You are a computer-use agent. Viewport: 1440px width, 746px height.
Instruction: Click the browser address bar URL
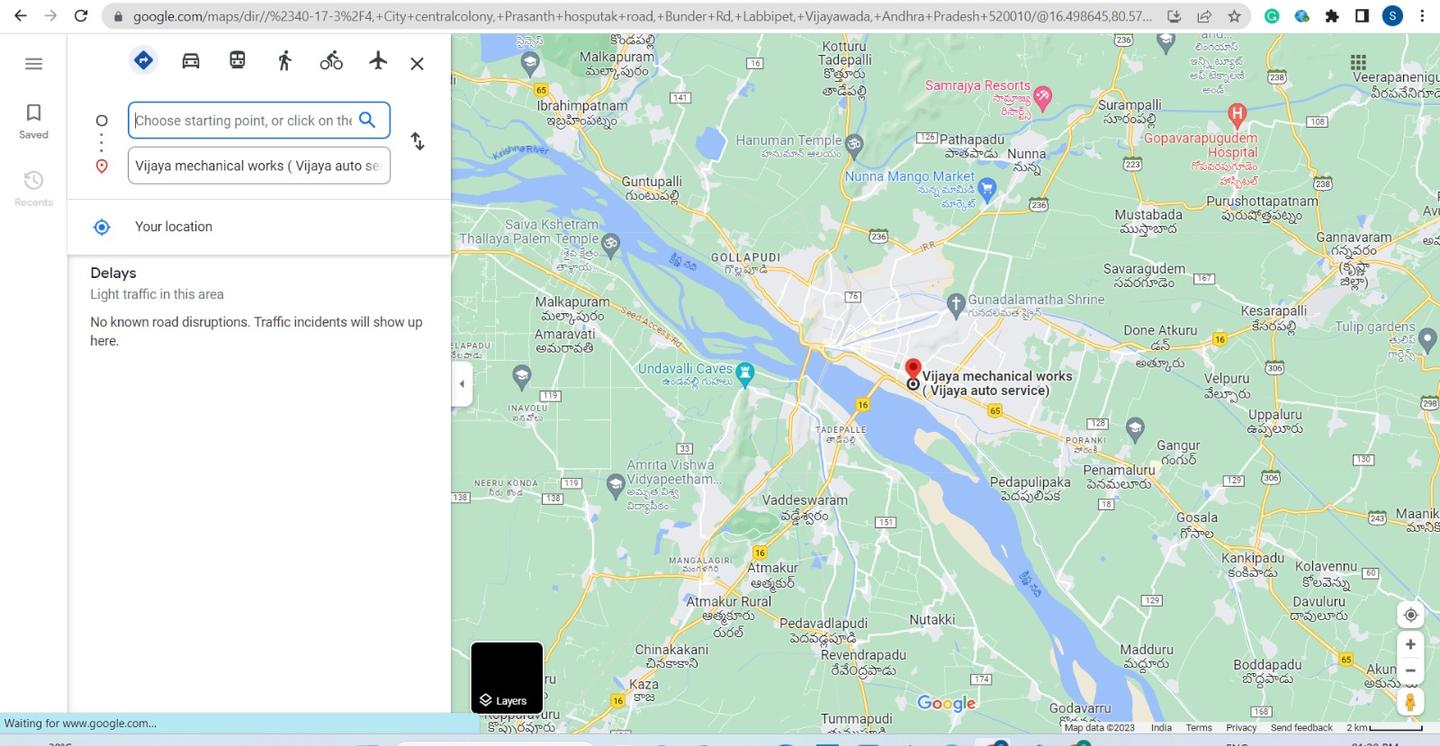pos(640,16)
